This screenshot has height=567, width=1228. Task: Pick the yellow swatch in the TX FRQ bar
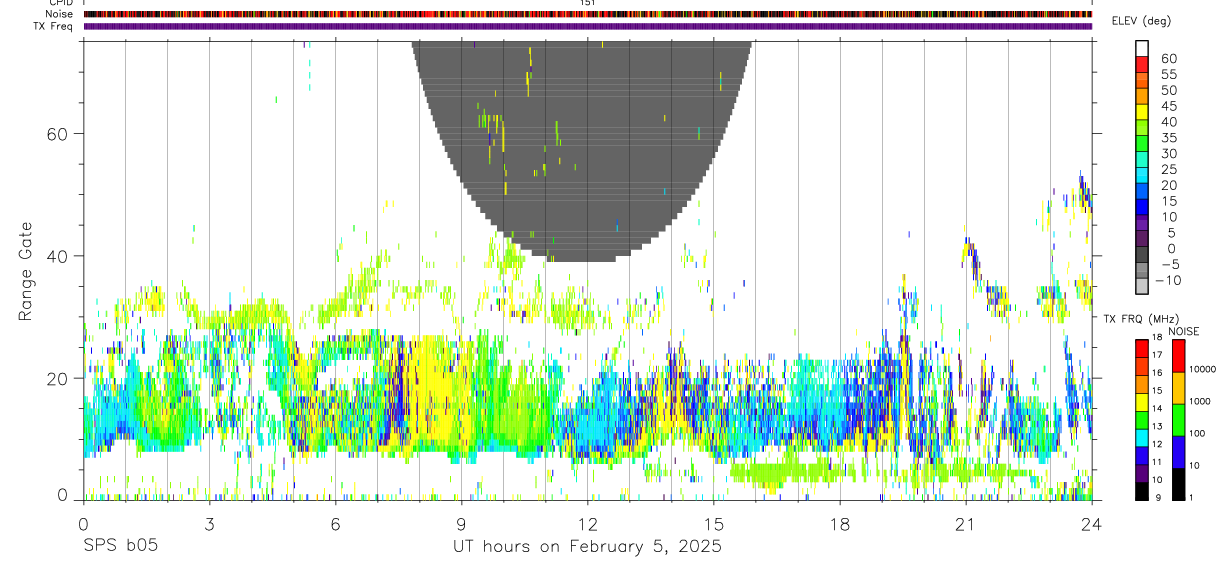click(x=1142, y=402)
